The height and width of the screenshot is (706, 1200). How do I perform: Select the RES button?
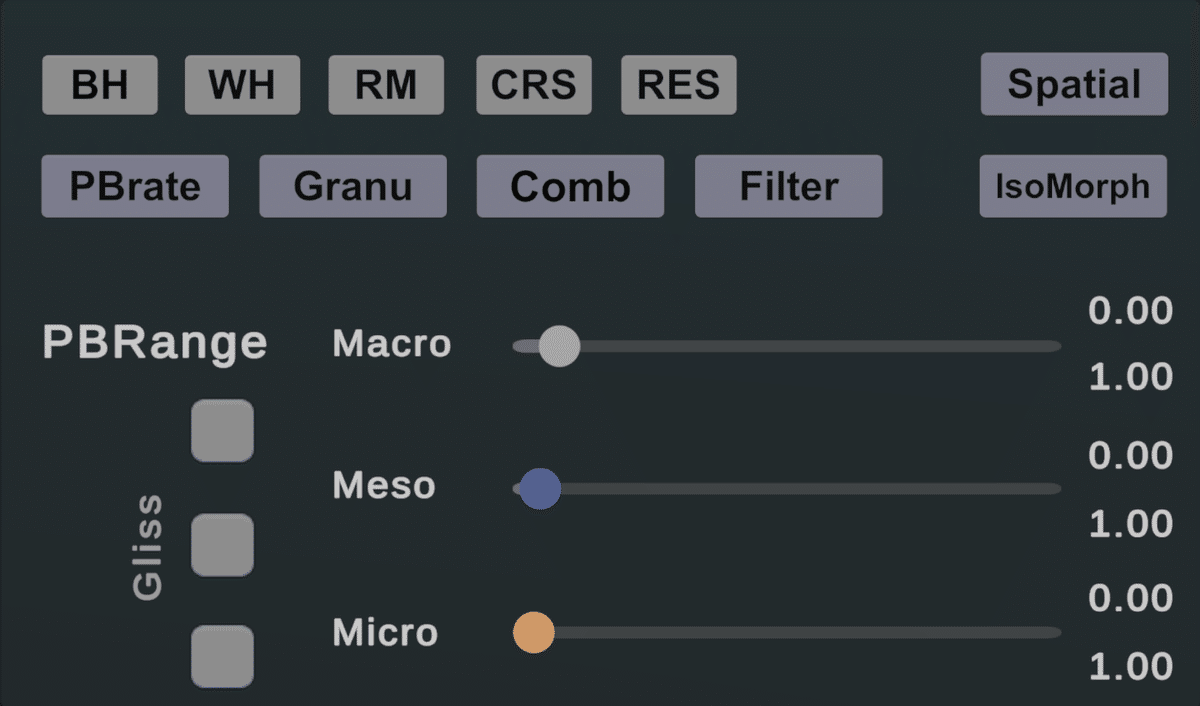click(679, 85)
